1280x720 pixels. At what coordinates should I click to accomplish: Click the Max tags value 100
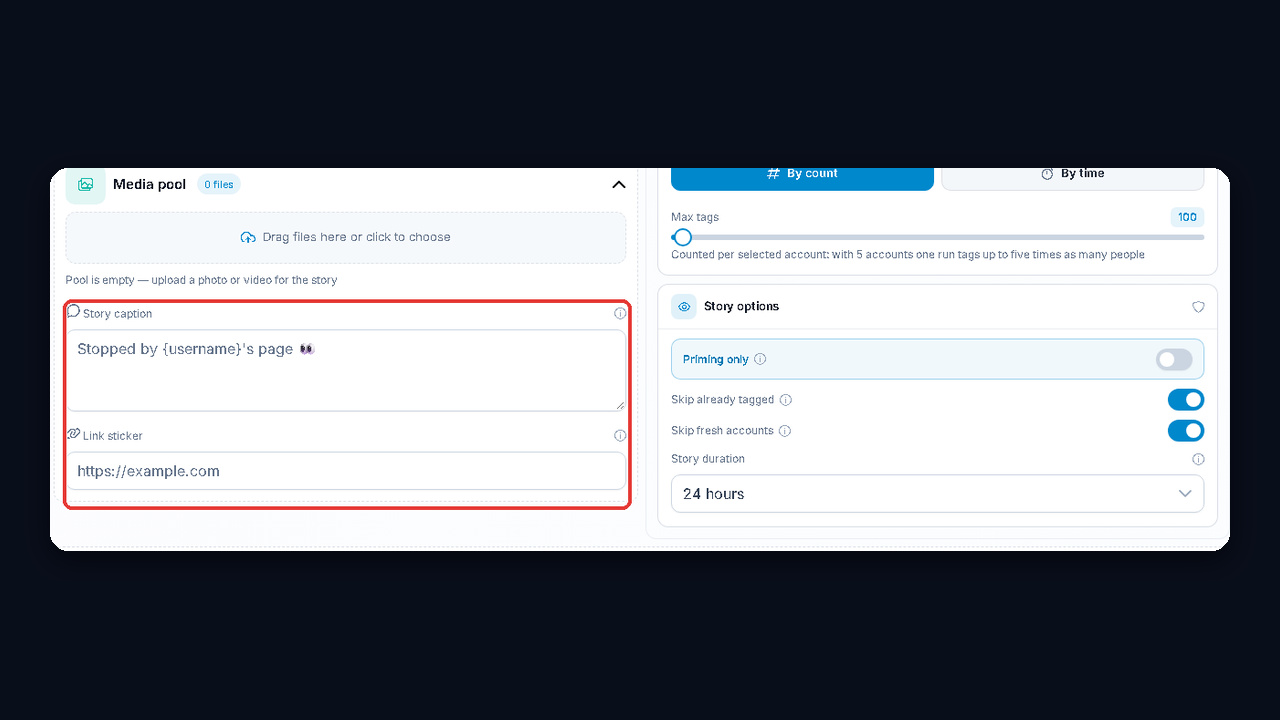(1187, 217)
